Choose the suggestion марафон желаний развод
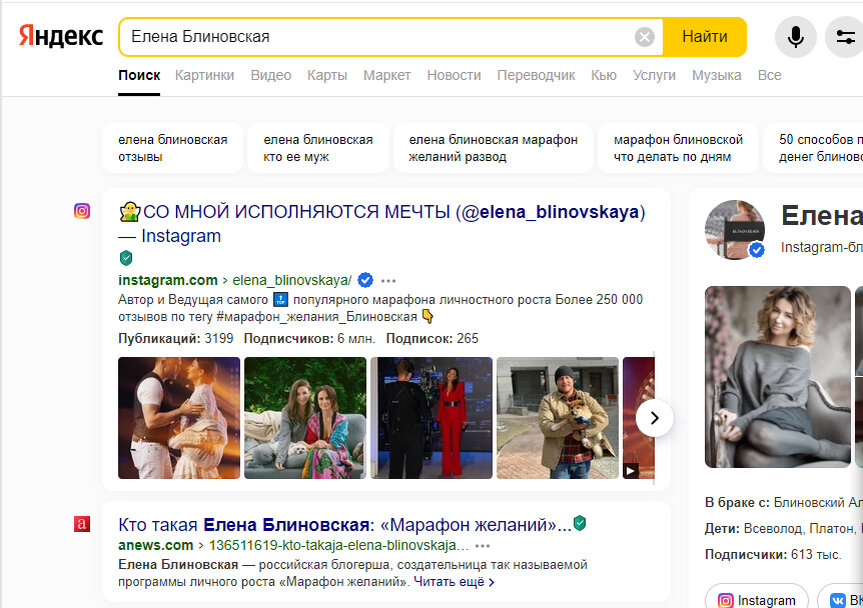The image size is (863, 608). (493, 148)
